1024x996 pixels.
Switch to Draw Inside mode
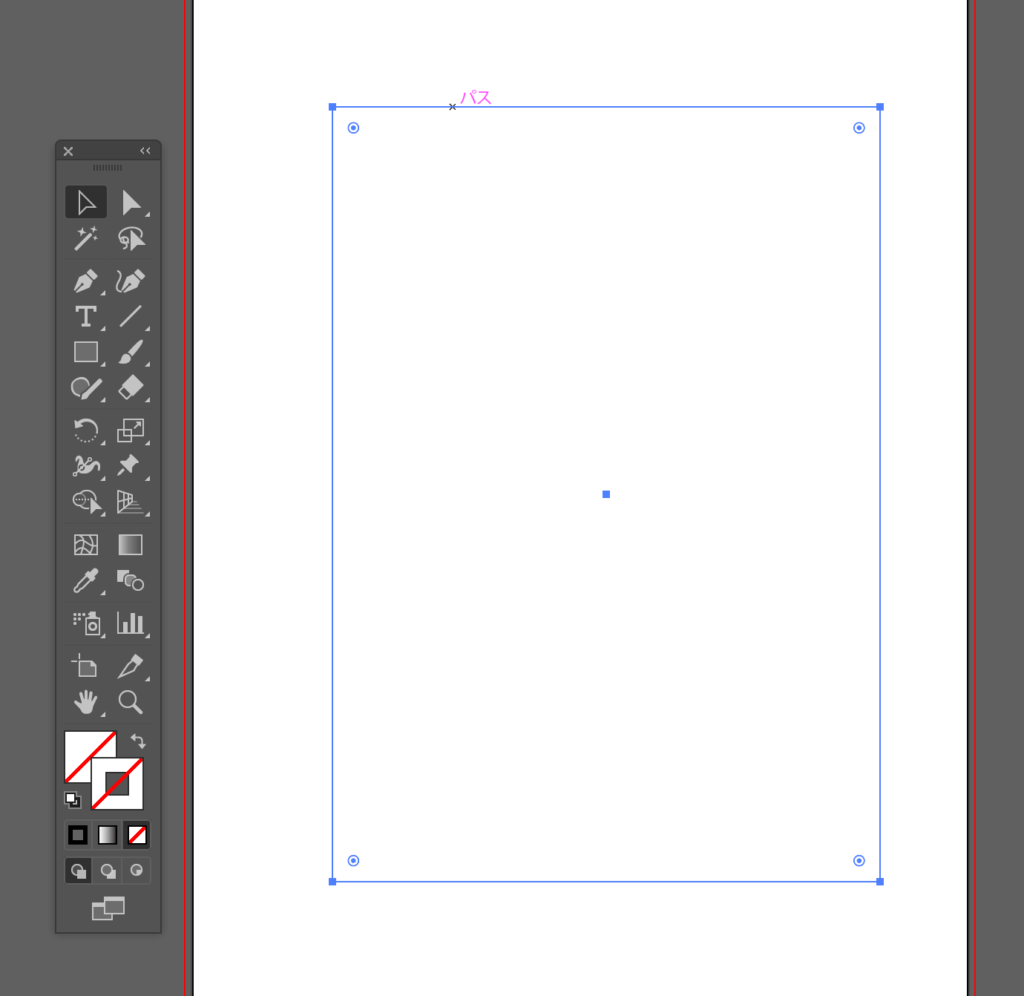click(x=136, y=870)
